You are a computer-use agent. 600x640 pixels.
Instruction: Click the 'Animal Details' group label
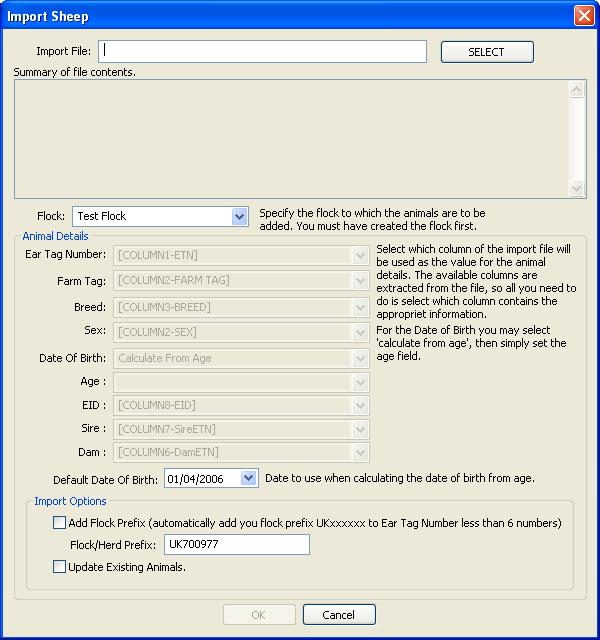click(55, 236)
